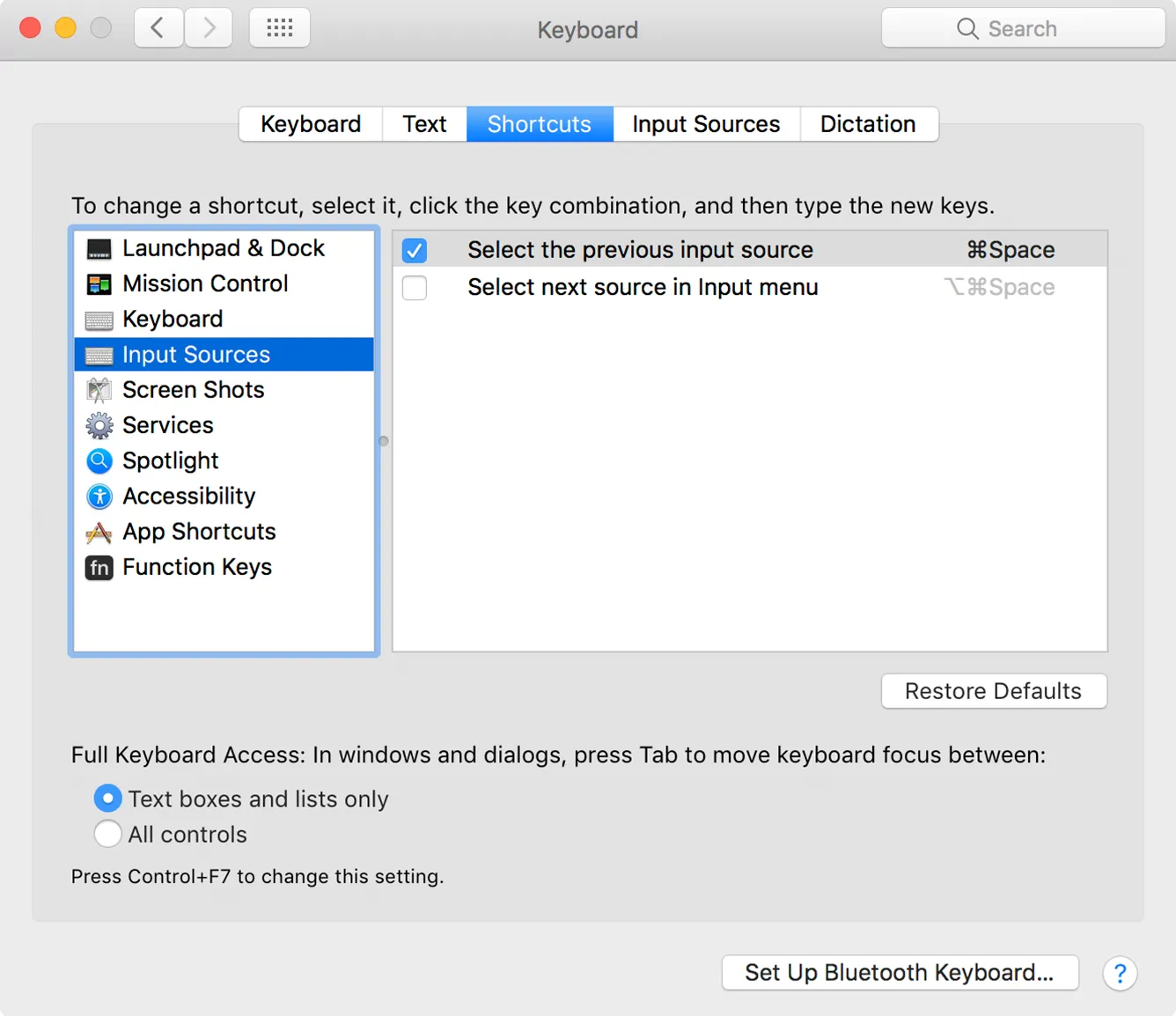Click Set Up Bluetooth Keyboard button
This screenshot has width=1176, height=1016.
pos(899,973)
